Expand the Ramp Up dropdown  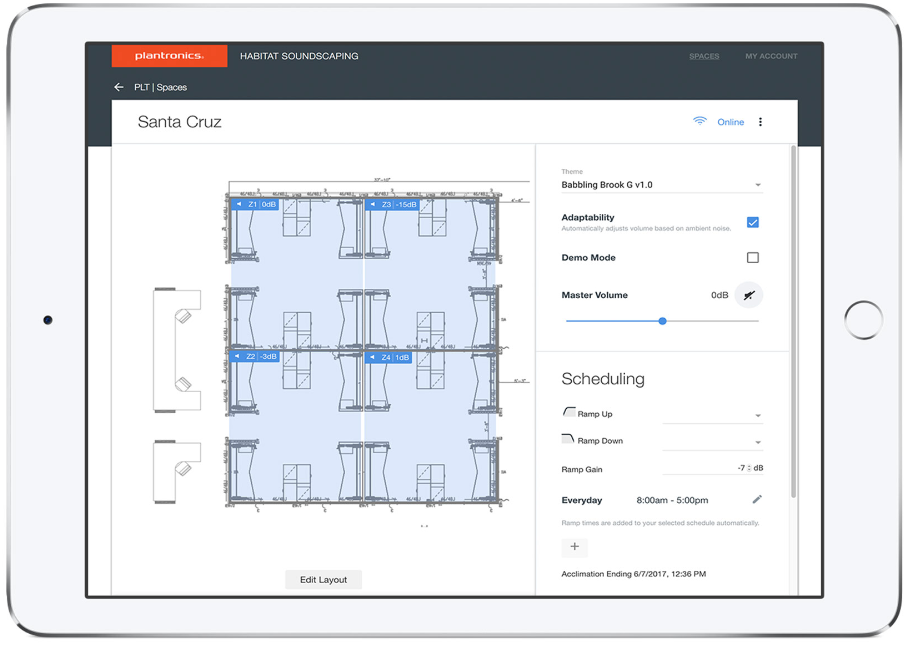[x=712, y=415]
